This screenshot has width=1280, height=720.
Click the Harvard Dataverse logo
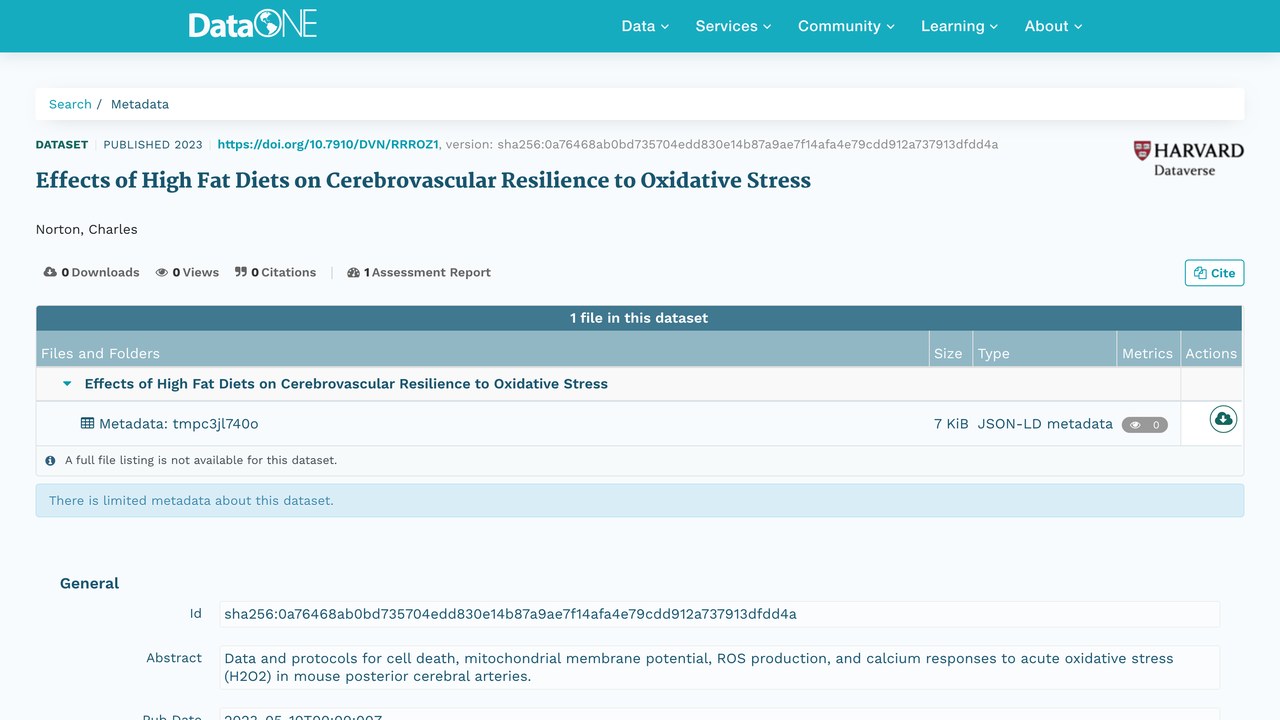point(1188,159)
